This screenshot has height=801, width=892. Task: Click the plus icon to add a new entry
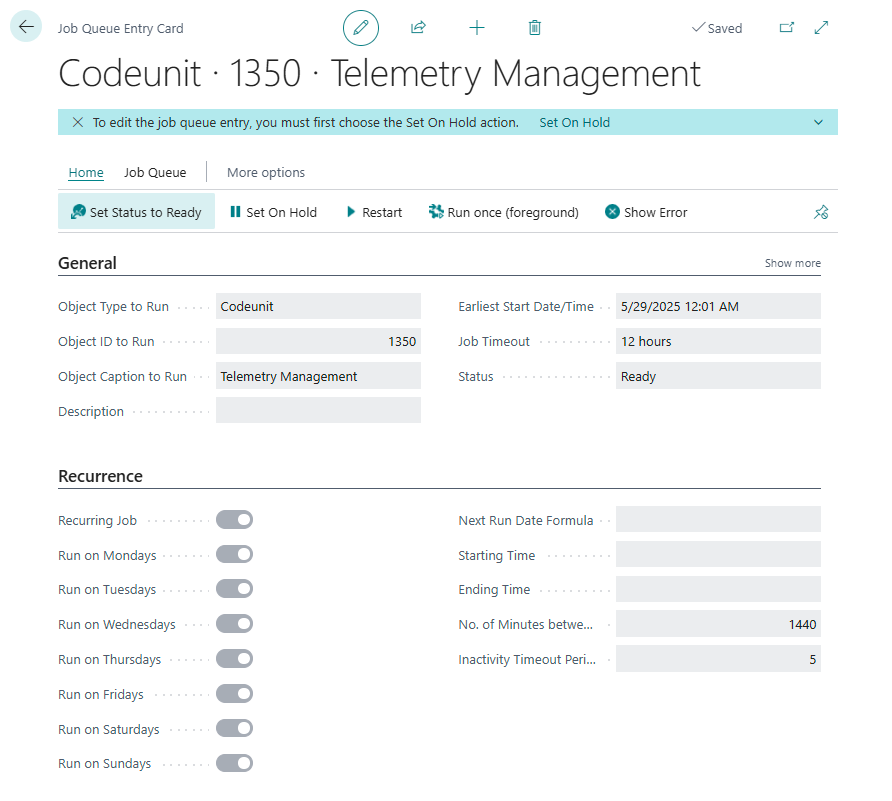[x=477, y=27]
